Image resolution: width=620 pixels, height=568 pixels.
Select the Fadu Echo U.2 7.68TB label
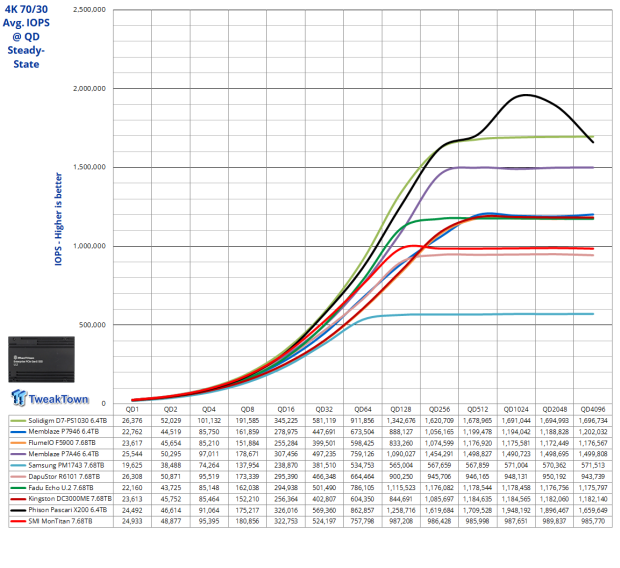tap(61, 488)
